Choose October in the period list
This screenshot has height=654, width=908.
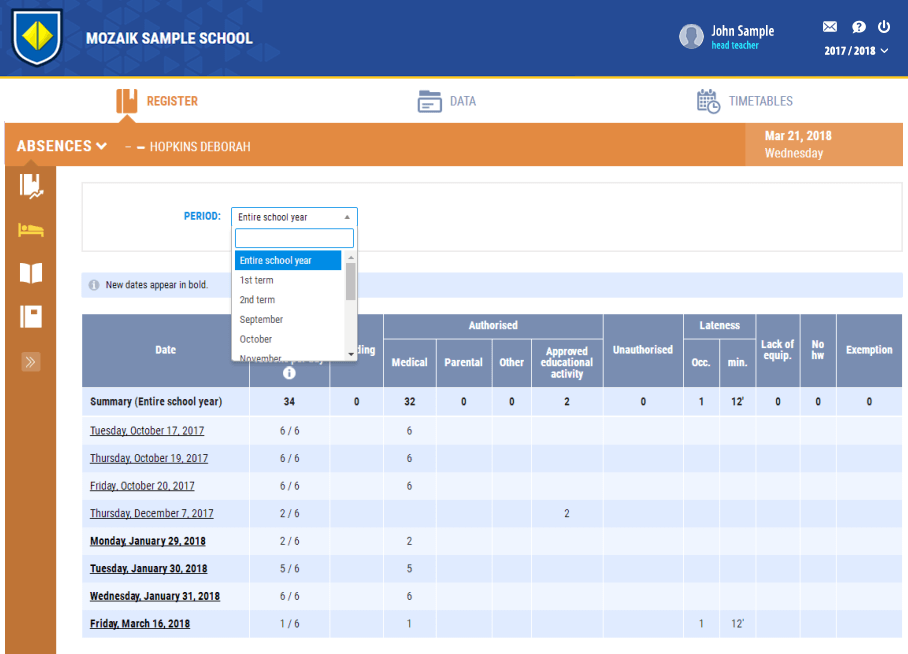256,339
